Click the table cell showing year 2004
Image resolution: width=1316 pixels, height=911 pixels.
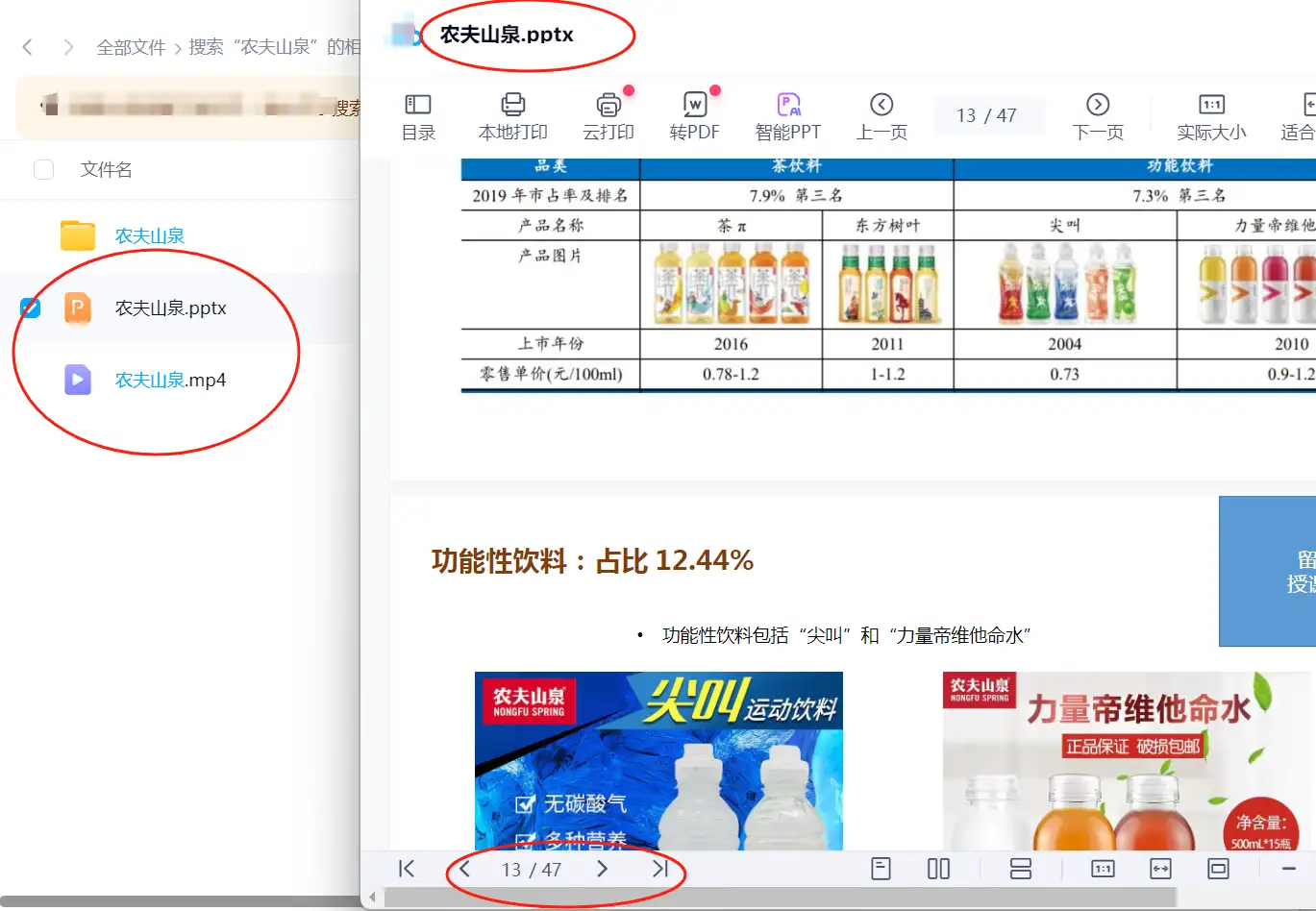[1065, 344]
